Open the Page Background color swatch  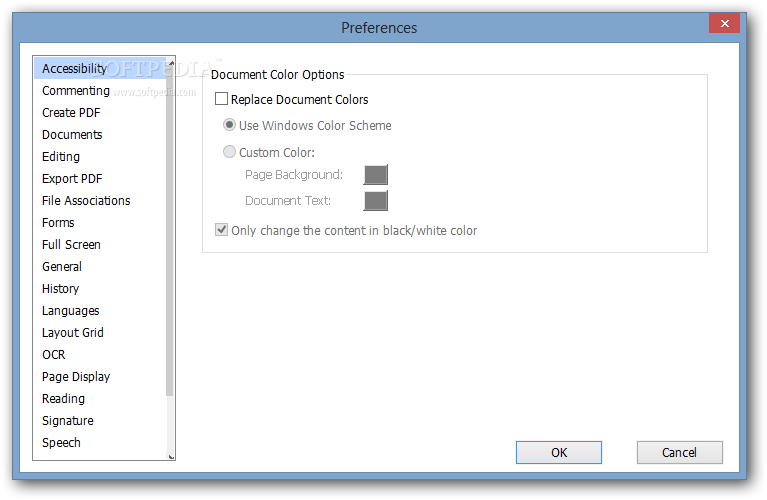click(376, 175)
